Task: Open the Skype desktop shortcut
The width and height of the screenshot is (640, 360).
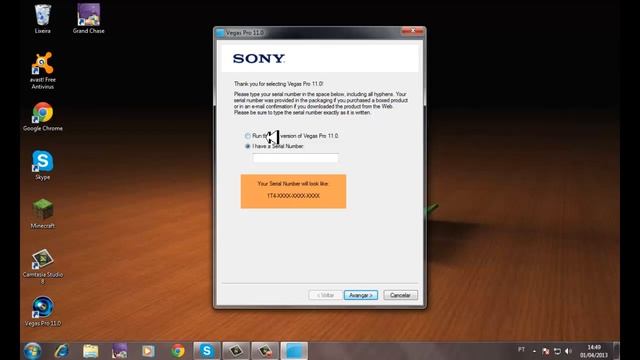Action: 42,165
